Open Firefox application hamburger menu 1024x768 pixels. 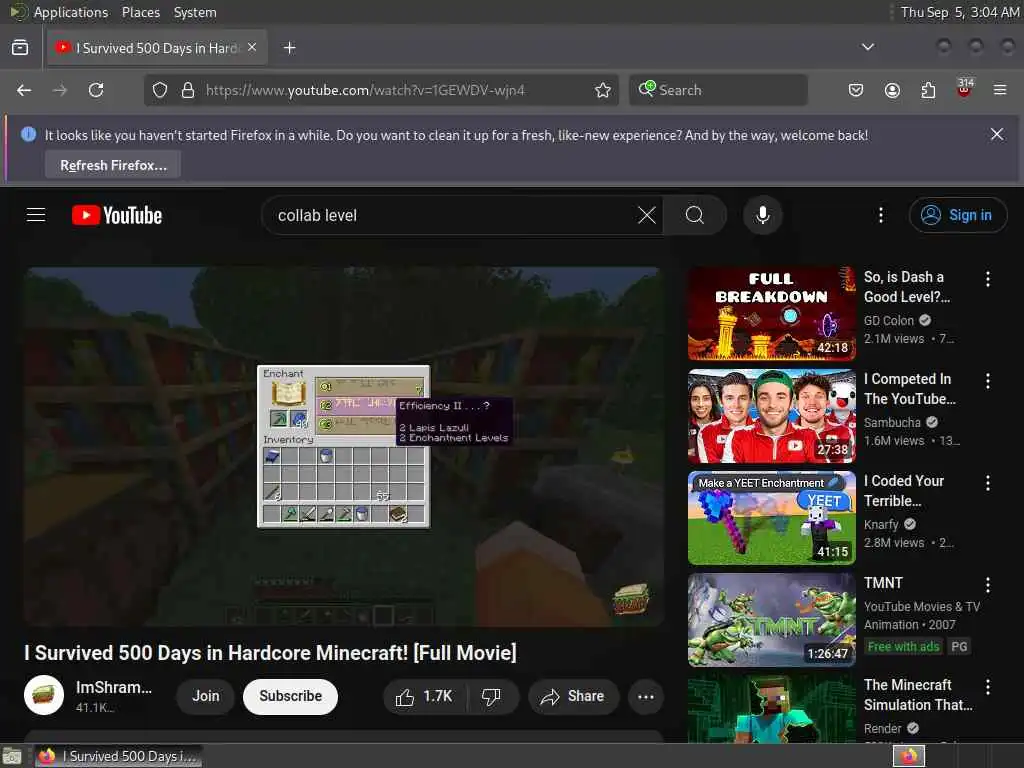(1000, 90)
